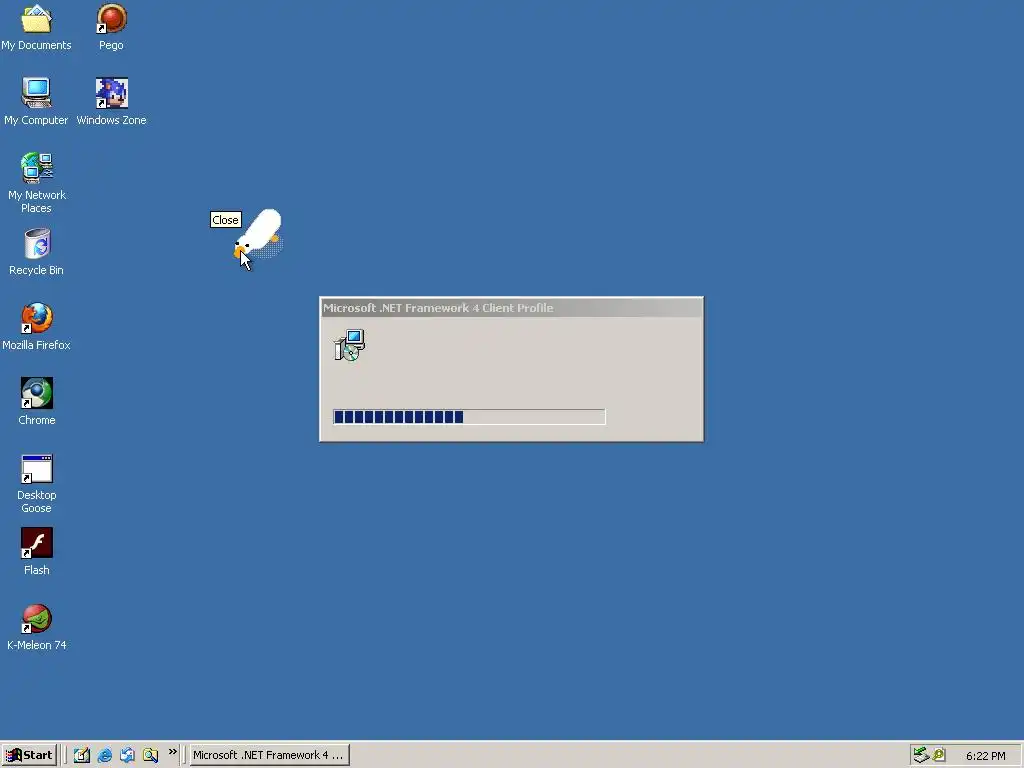Click the Close tooltip near the goose
Screen dimensions: 1024x768
point(225,220)
